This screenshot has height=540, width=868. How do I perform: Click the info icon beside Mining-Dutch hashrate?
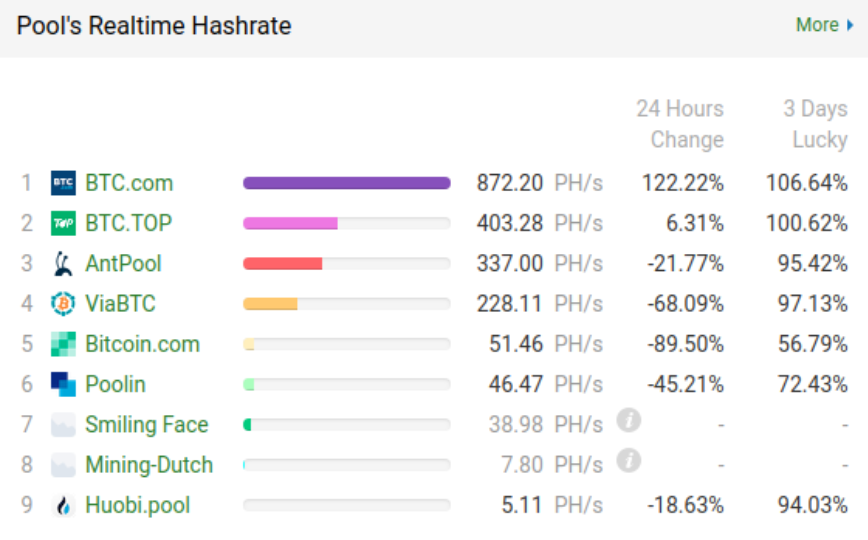pos(628,461)
